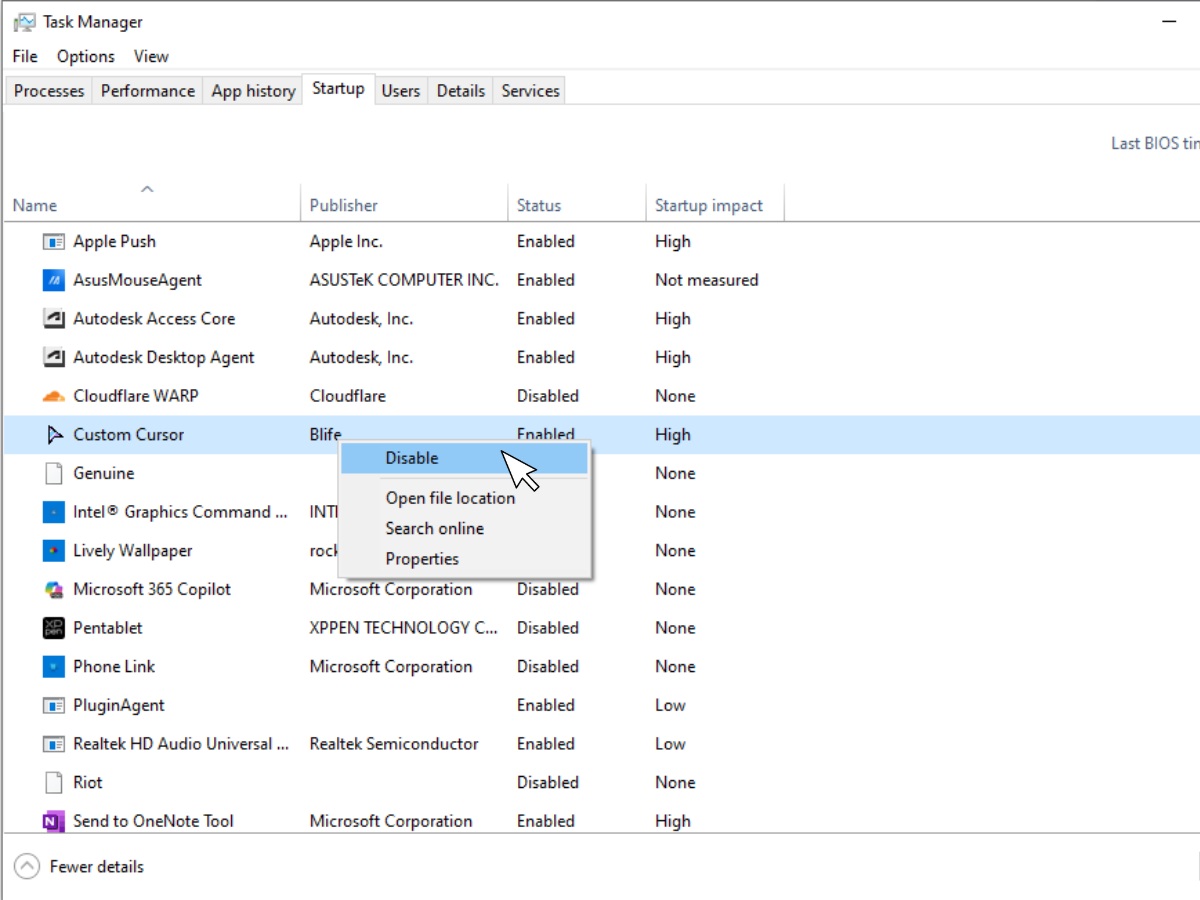Click the Microsoft 365 Copilot icon
Image resolution: width=1200 pixels, height=900 pixels.
pos(54,589)
